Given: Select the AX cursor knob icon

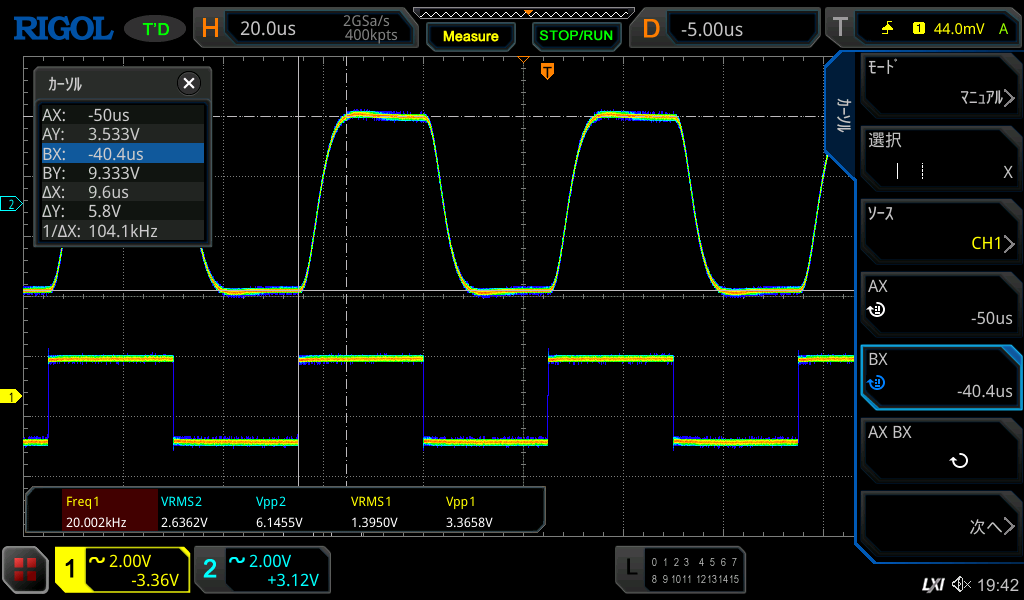Looking at the screenshot, I should click(876, 310).
